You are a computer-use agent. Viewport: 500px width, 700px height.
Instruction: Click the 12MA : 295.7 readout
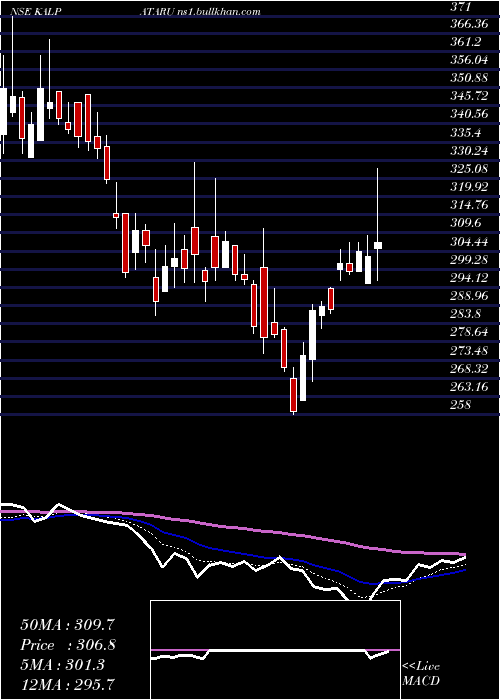tap(68, 684)
